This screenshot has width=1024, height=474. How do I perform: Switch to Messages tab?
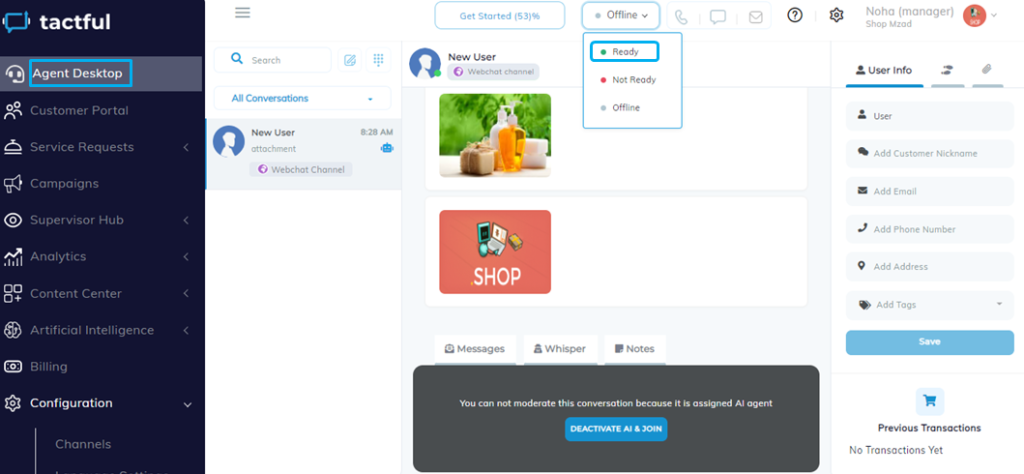click(475, 349)
